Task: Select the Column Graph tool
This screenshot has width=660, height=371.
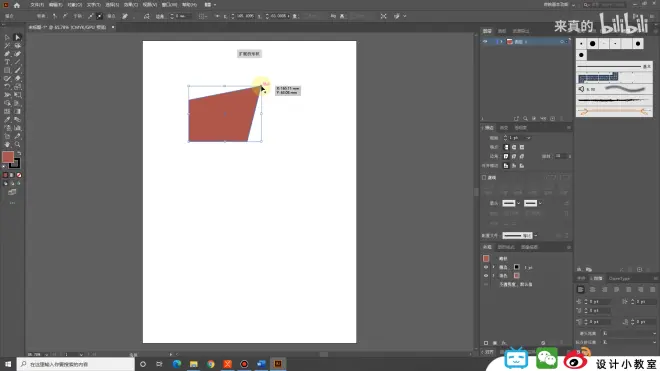Action: coord(18,128)
